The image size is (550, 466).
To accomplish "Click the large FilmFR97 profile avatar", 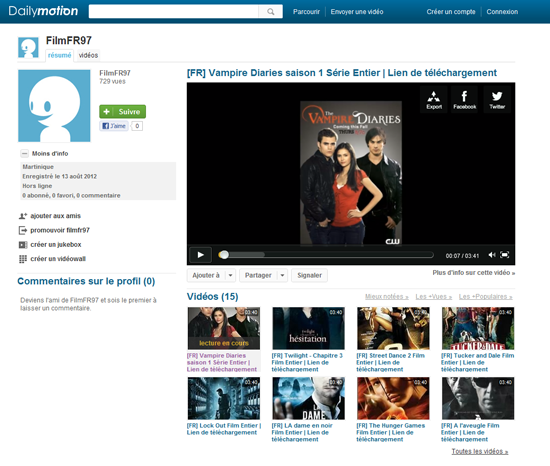I will click(x=54, y=106).
